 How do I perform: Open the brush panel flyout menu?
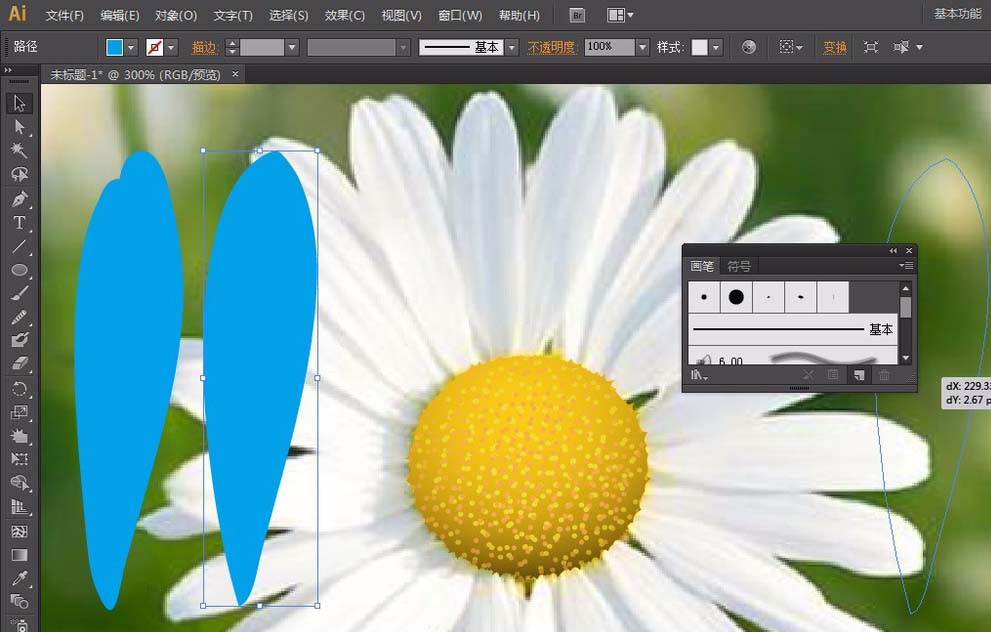coord(906,266)
